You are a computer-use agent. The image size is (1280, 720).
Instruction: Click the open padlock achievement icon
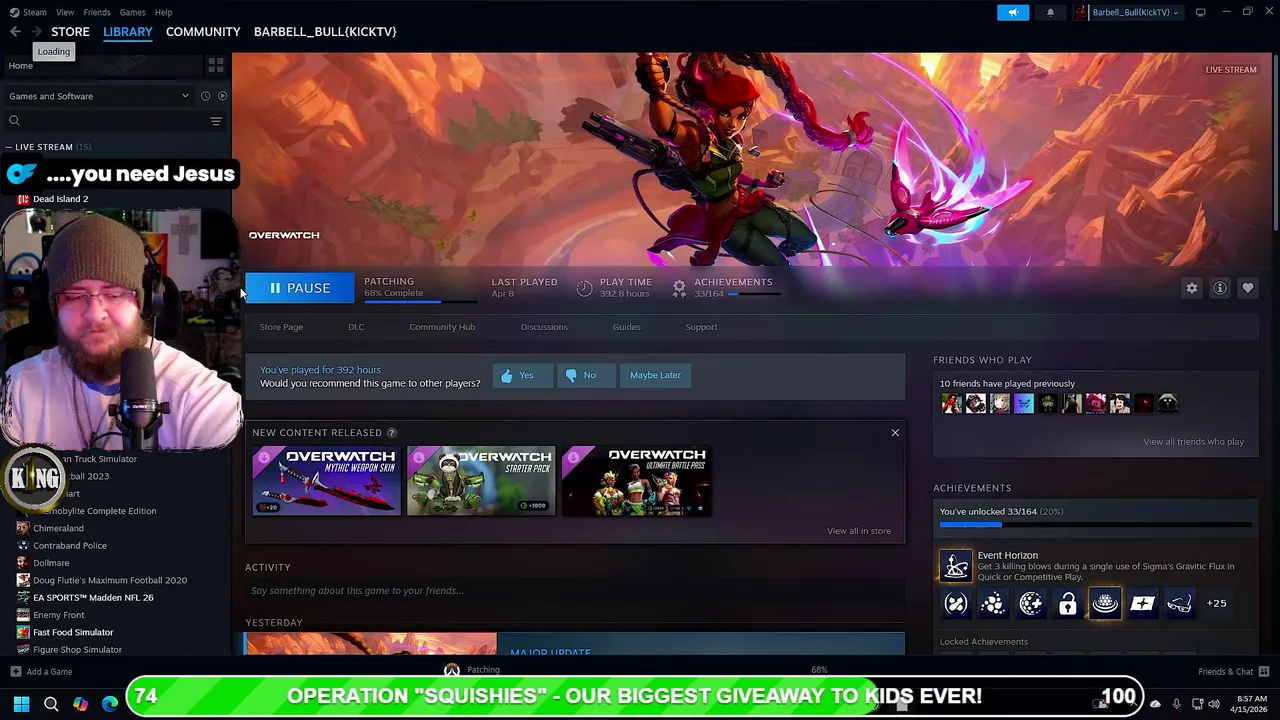point(1067,603)
